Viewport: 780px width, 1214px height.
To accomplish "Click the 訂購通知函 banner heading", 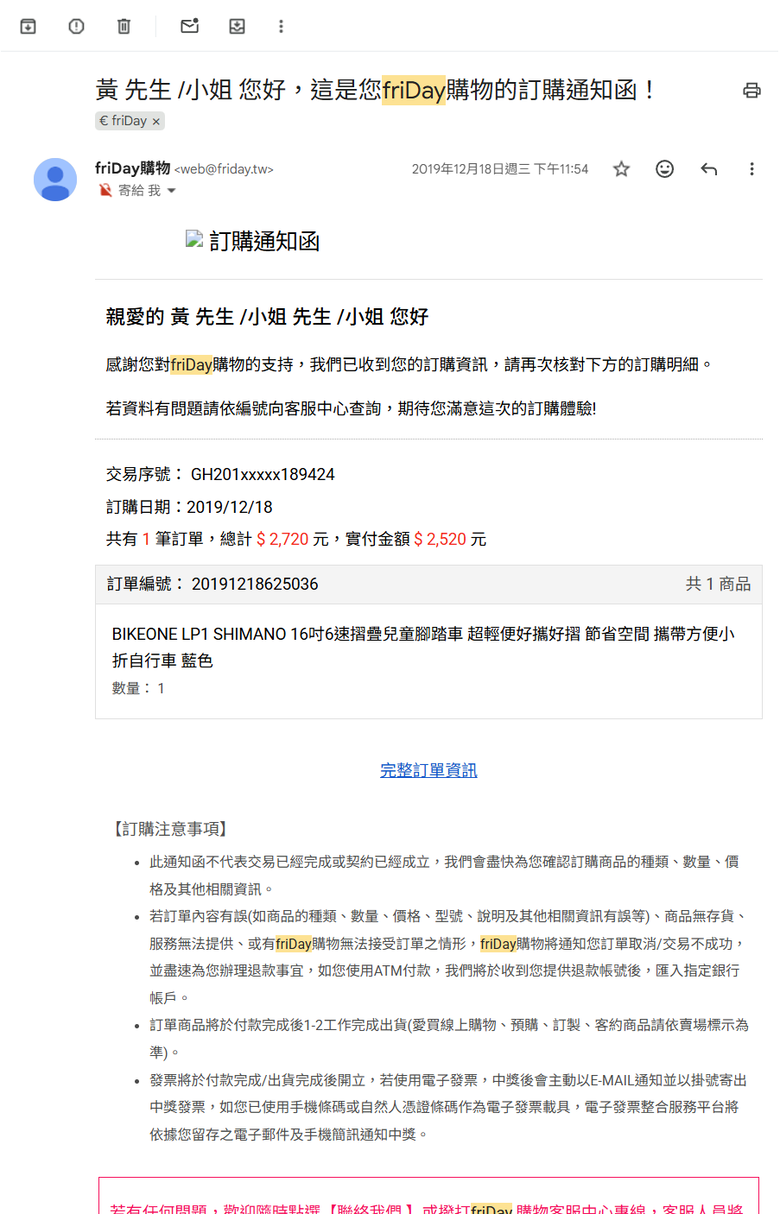I will point(264,241).
